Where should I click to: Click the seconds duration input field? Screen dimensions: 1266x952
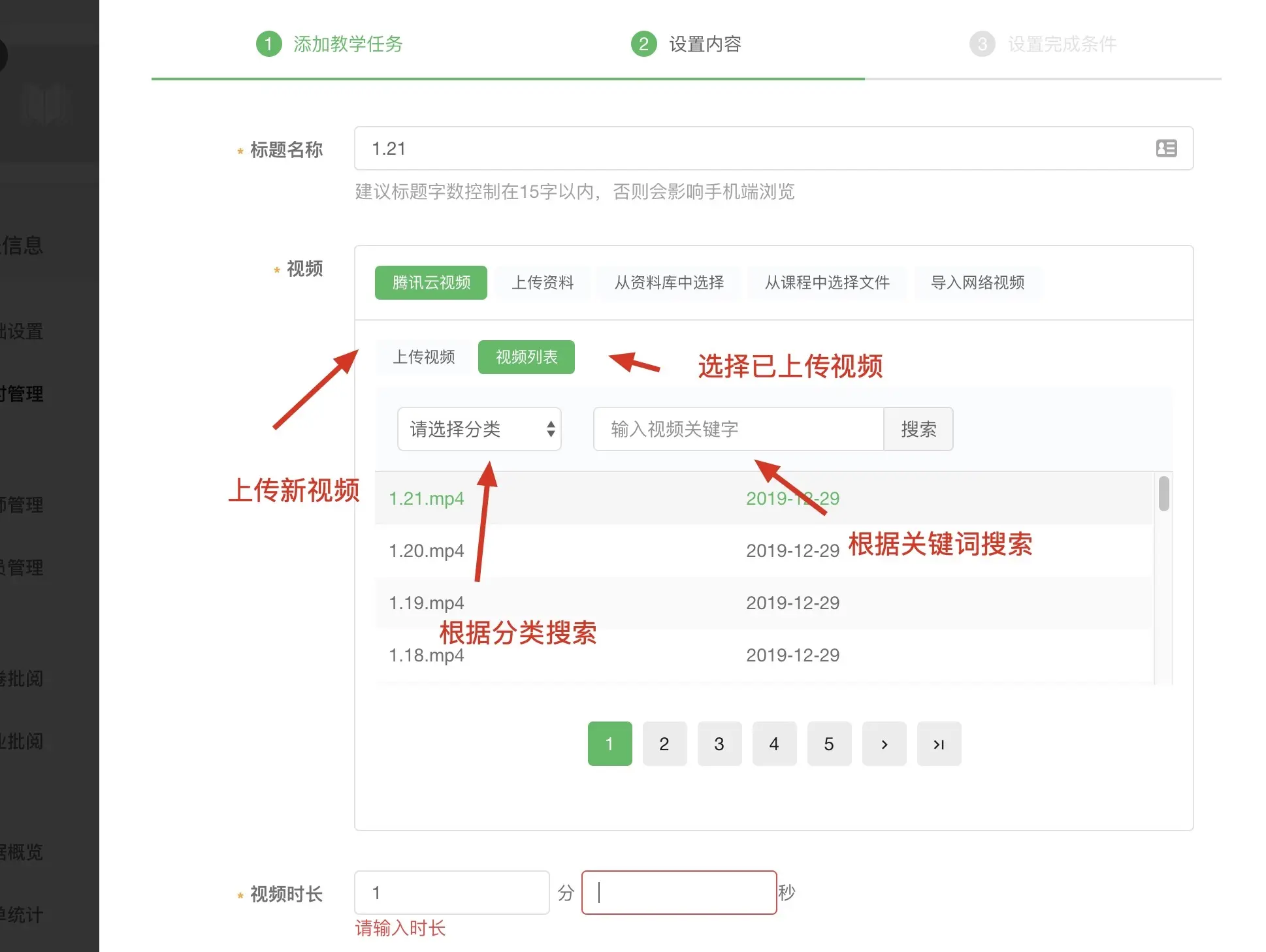[x=679, y=893]
